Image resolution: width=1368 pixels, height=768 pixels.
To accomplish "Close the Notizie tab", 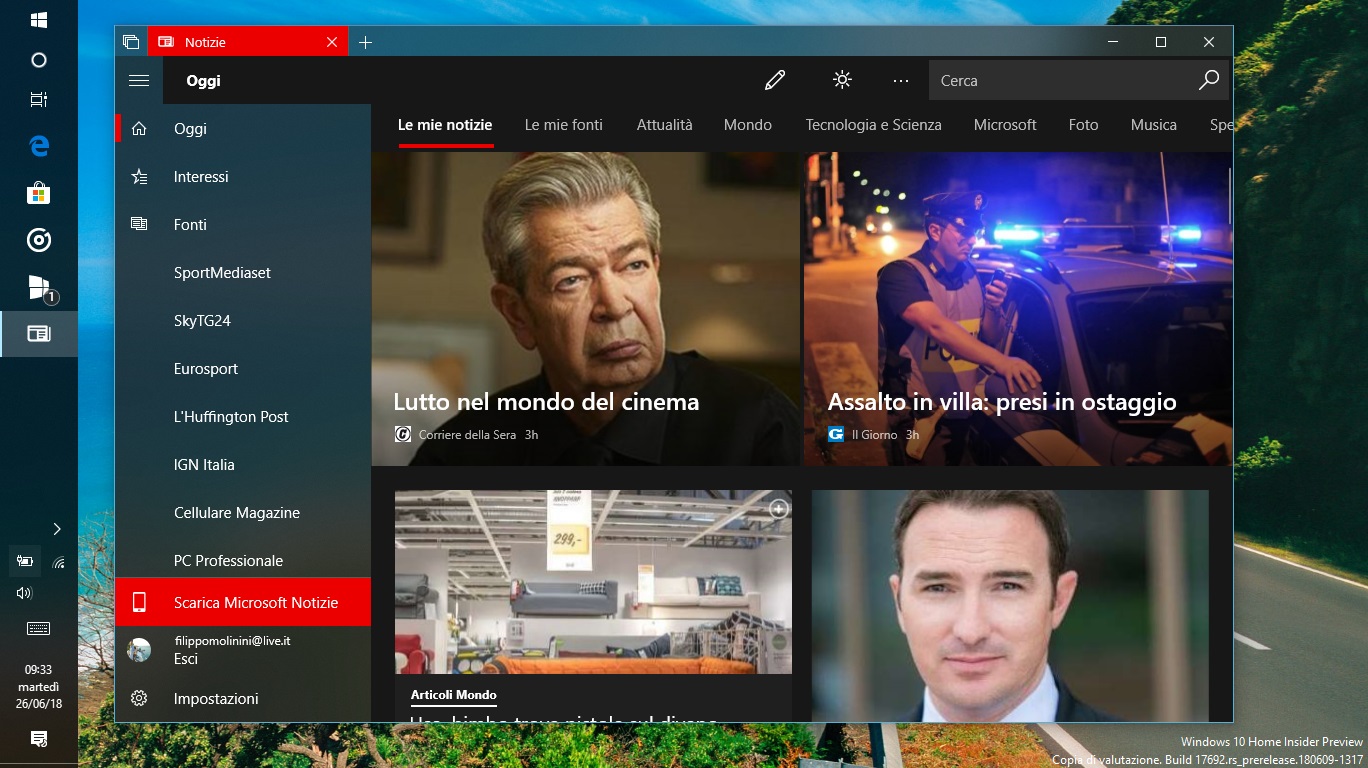I will [x=332, y=42].
